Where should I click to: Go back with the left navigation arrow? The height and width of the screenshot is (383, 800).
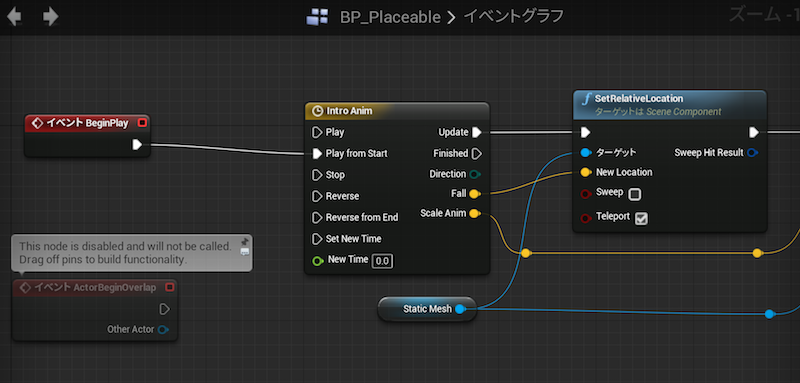pyautogui.click(x=14, y=17)
